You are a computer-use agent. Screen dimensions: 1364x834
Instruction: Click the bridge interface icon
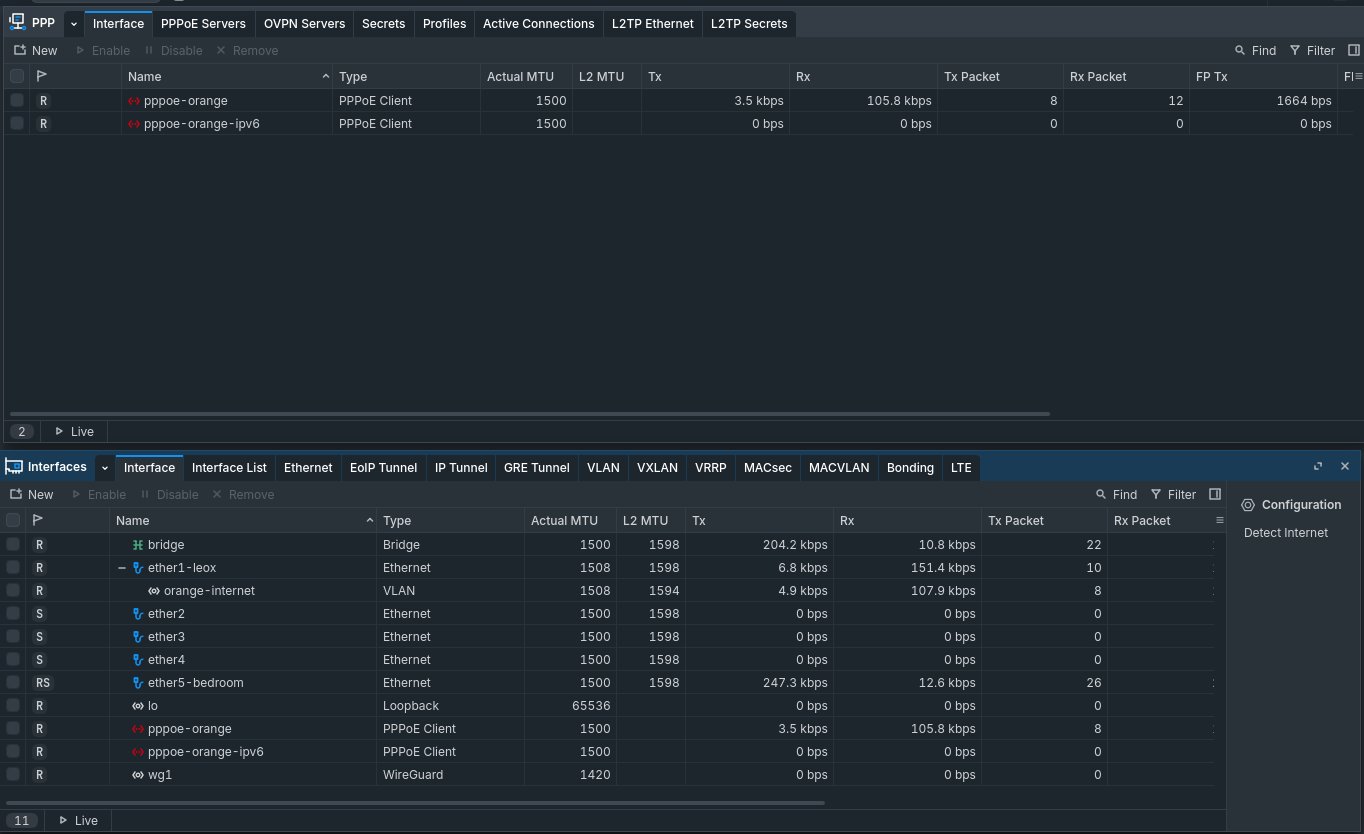(138, 545)
